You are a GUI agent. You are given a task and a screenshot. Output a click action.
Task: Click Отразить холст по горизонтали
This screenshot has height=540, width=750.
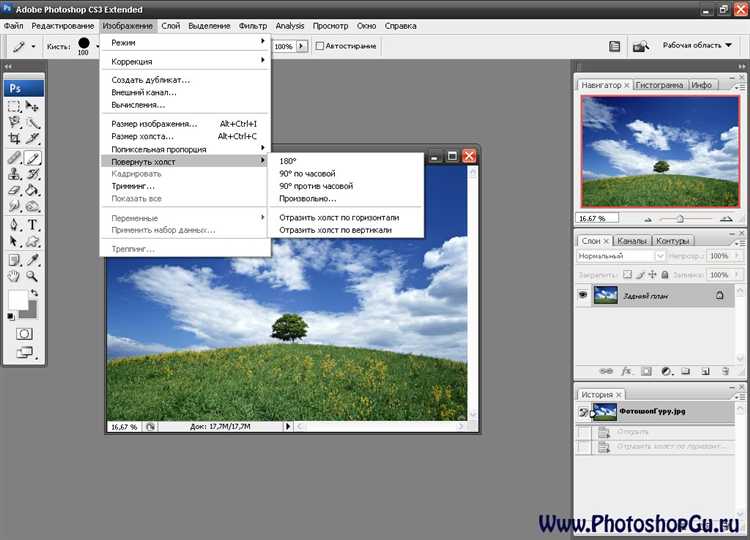tap(339, 217)
